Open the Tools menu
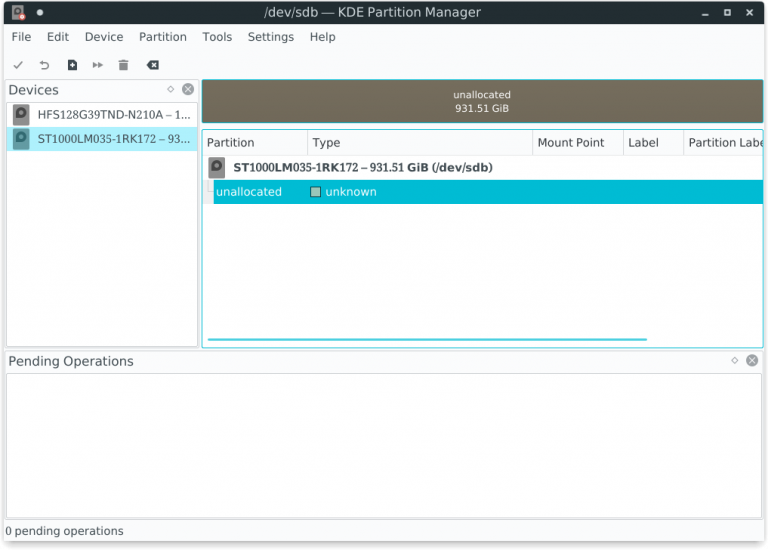 (x=217, y=37)
